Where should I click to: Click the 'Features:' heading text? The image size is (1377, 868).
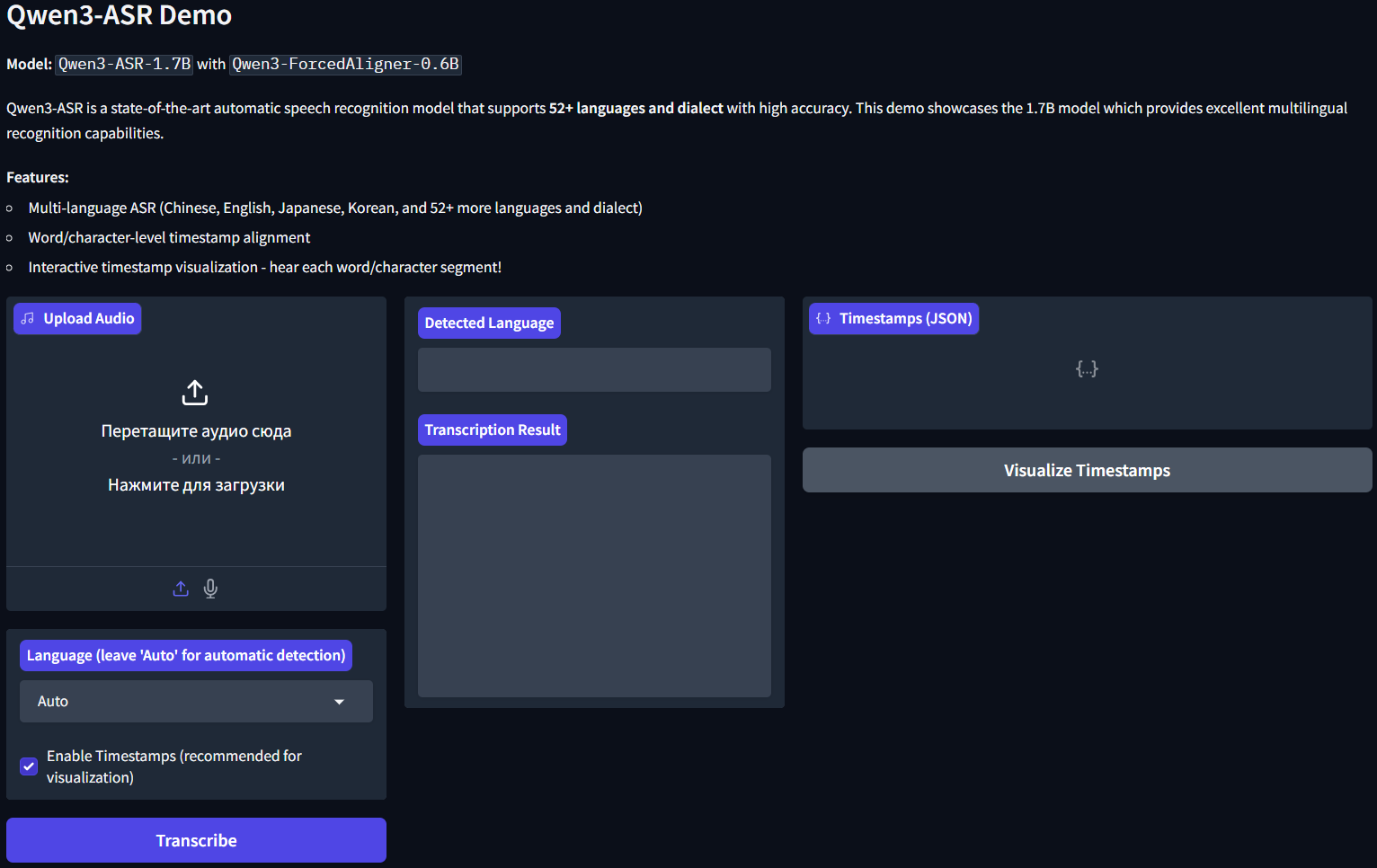click(38, 177)
